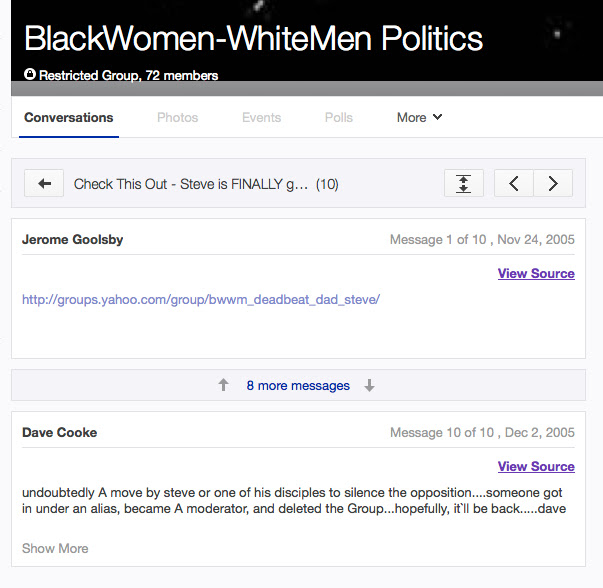Click Message 10 of 10, Dec 2, 2005

coord(482,433)
